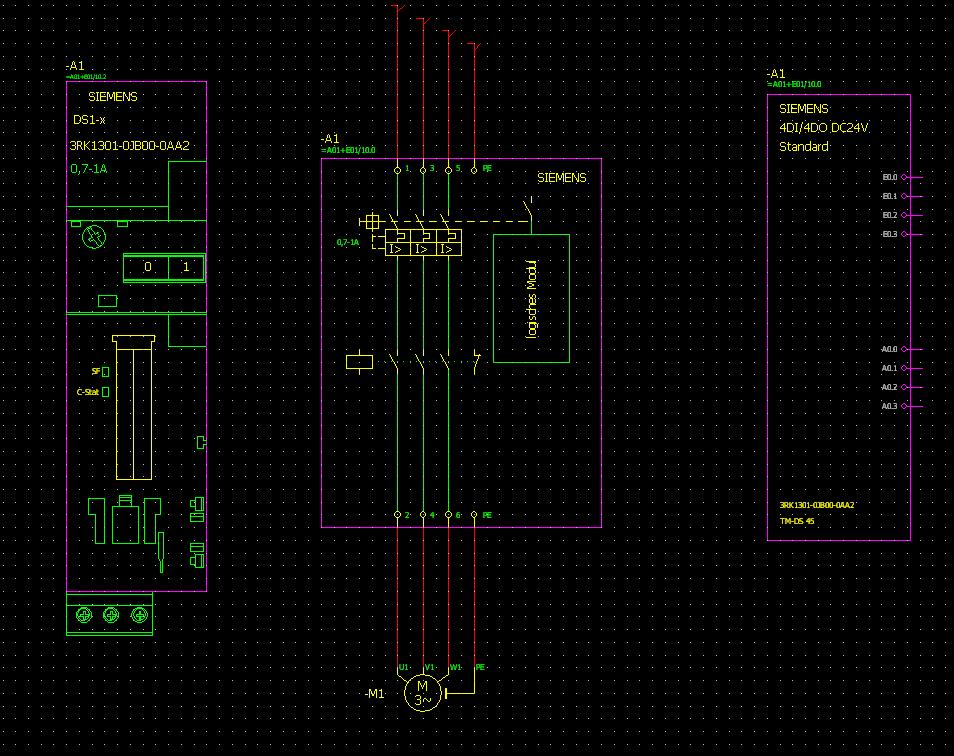Image resolution: width=954 pixels, height=756 pixels.
Task: Select top PE terminal of motor starter
Action: point(474,170)
